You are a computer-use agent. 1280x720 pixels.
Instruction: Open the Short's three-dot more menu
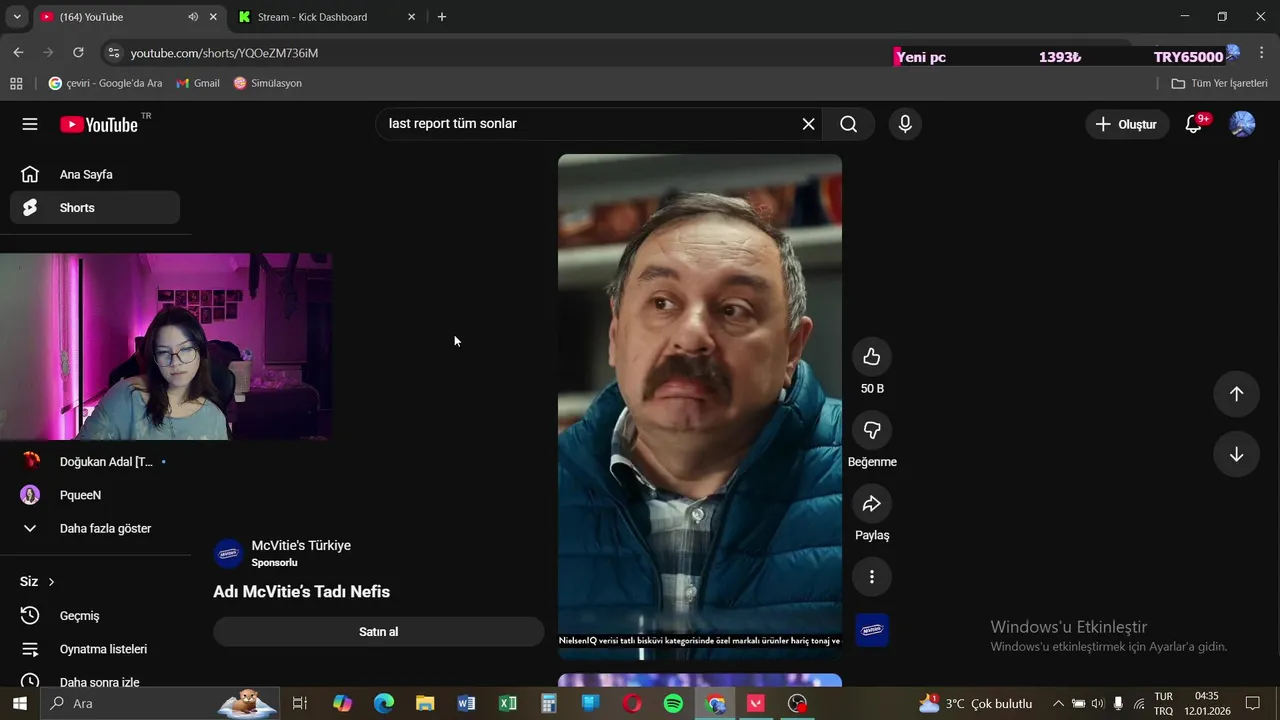872,577
